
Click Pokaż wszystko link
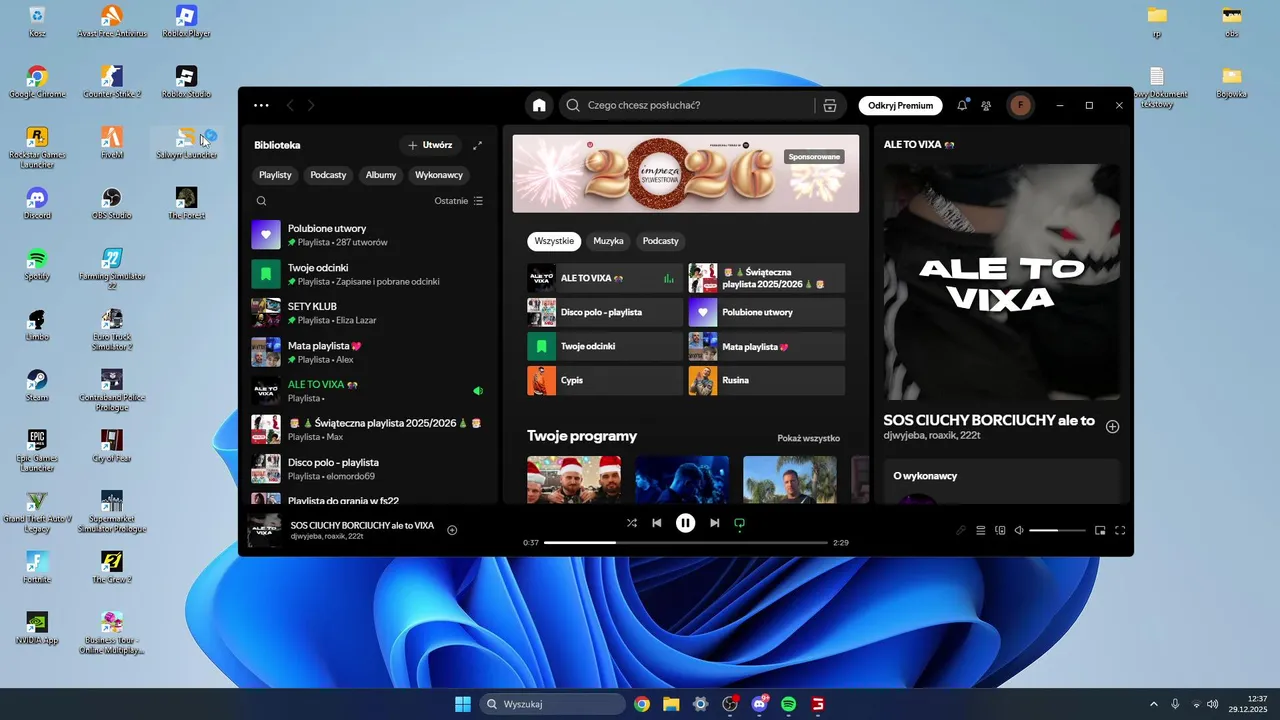coord(808,438)
